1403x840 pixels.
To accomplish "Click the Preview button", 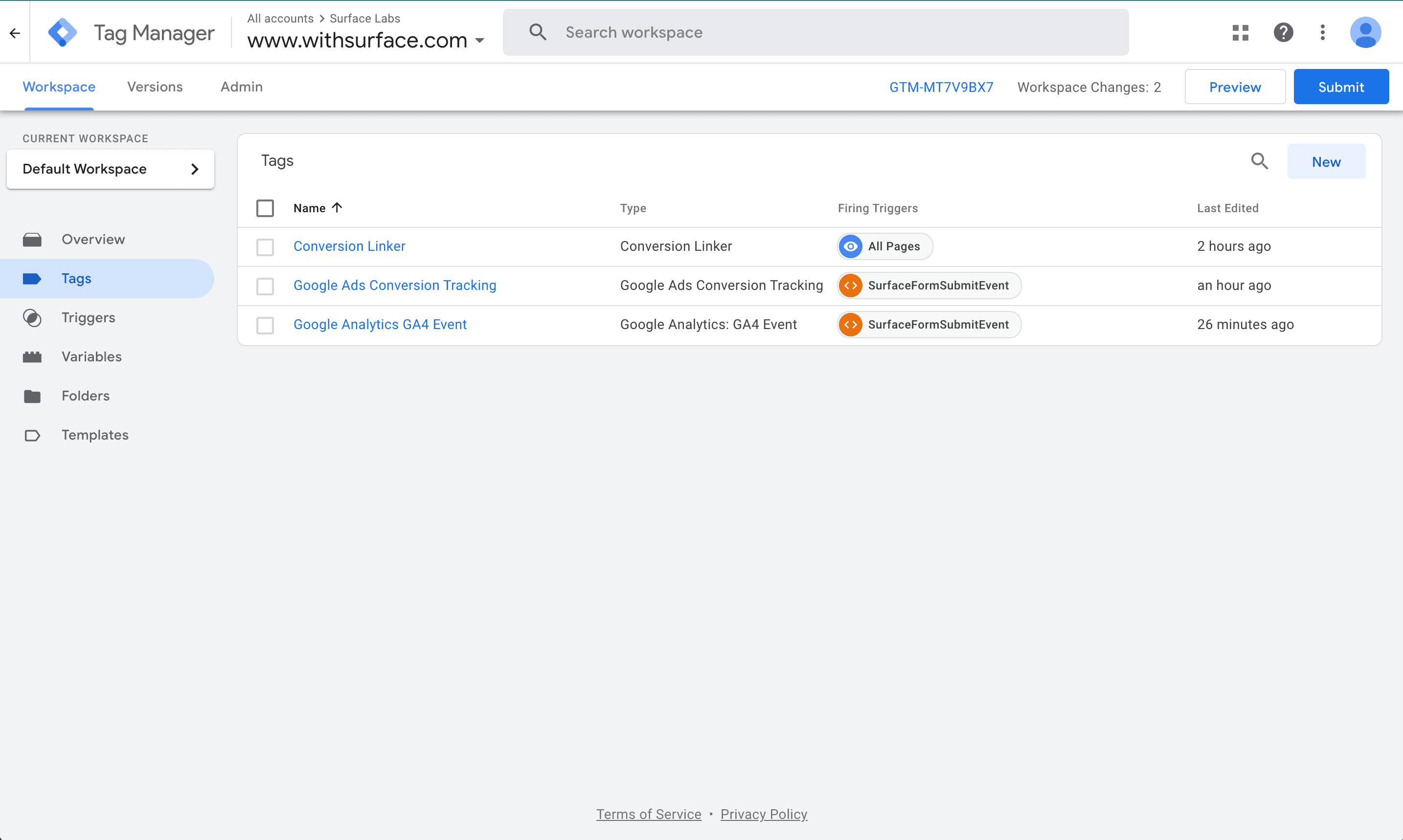I will pyautogui.click(x=1235, y=87).
